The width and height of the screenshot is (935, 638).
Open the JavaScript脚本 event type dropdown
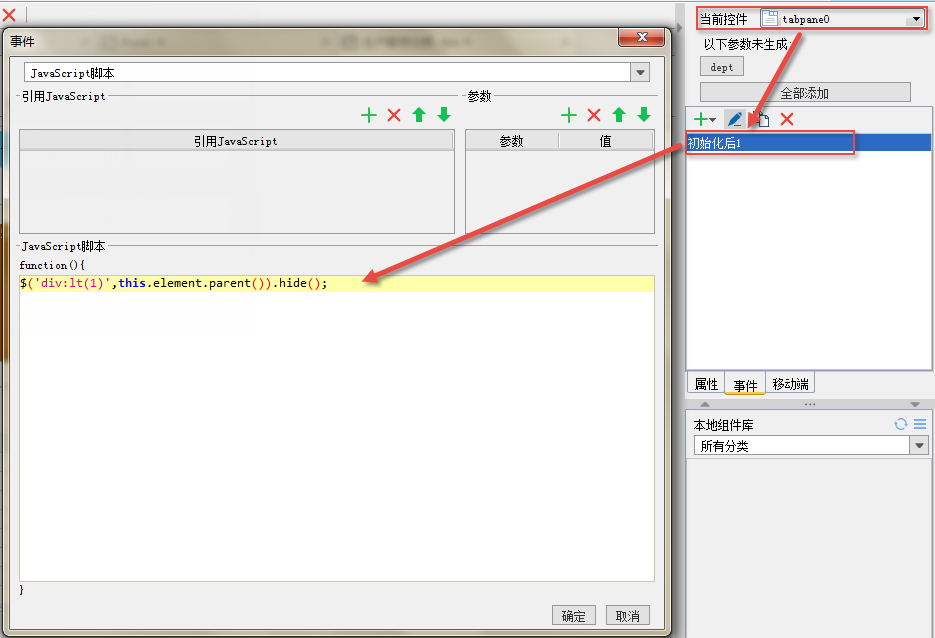pyautogui.click(x=640, y=73)
